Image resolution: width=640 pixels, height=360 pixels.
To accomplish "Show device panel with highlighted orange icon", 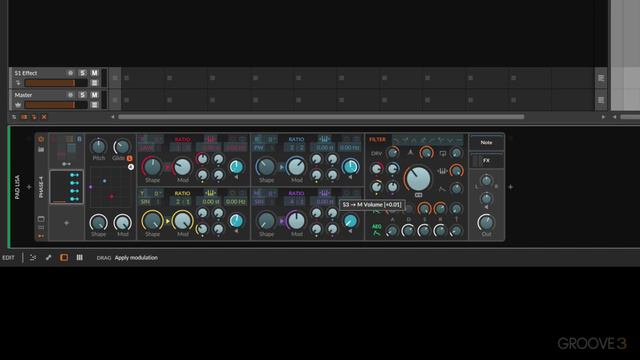I will [x=64, y=258].
